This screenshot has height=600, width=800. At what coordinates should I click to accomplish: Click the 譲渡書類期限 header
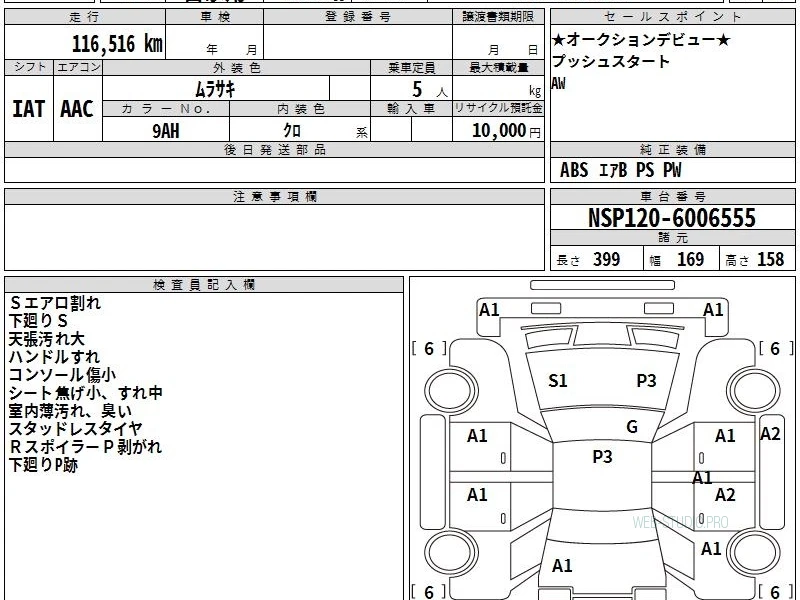coord(498,17)
